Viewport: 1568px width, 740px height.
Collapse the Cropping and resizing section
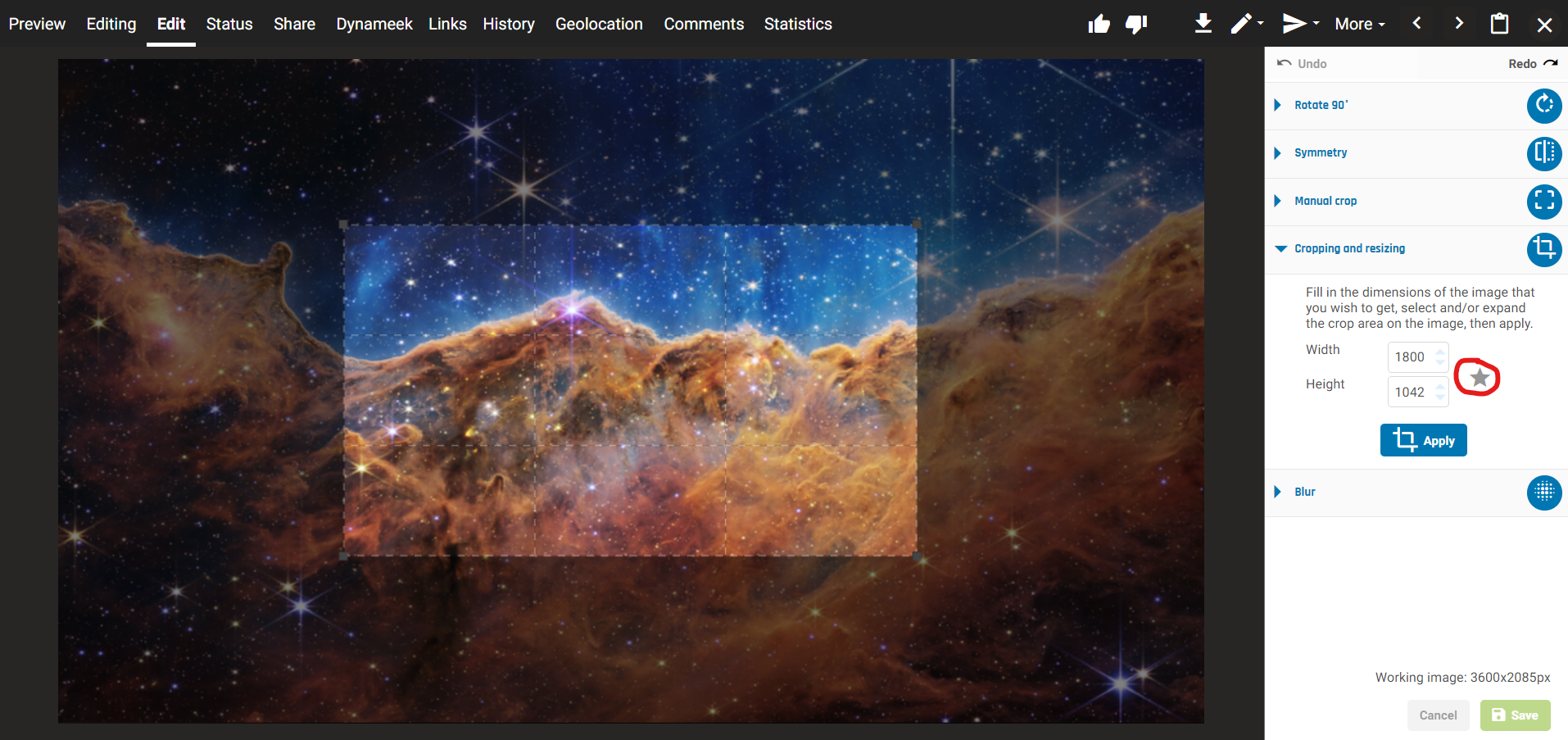pyautogui.click(x=1348, y=249)
